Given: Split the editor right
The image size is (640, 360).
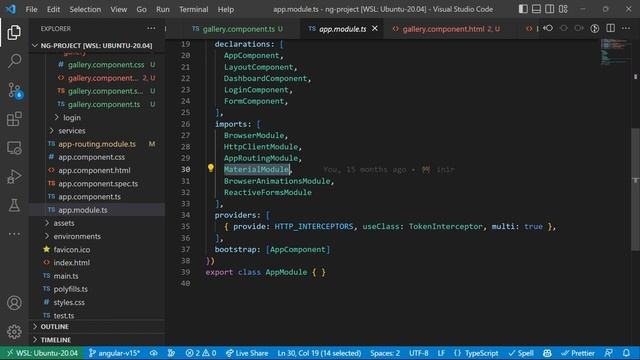Looking at the screenshot, I should [x=611, y=29].
